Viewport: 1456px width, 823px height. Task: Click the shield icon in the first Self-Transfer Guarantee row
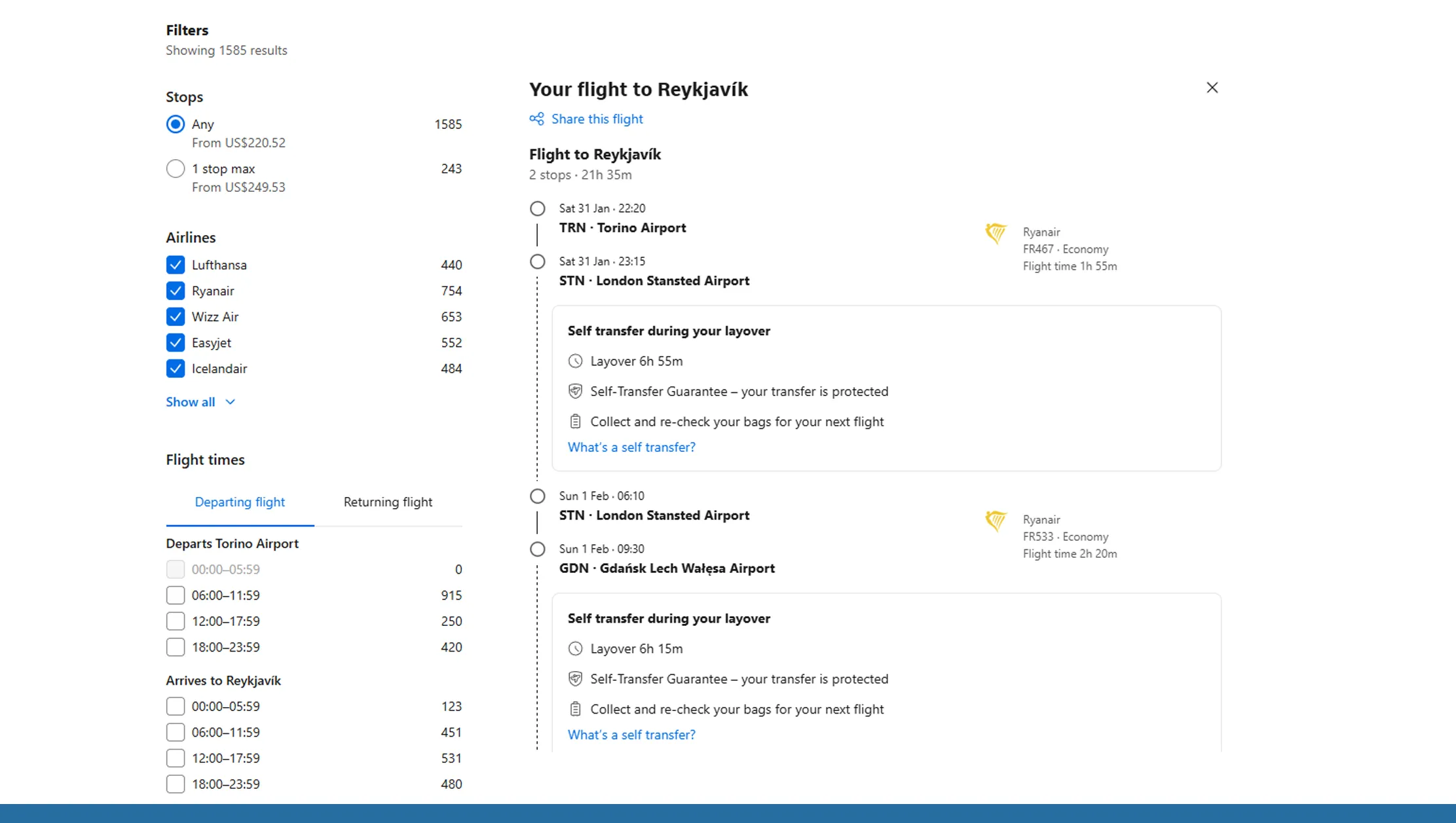pos(575,392)
